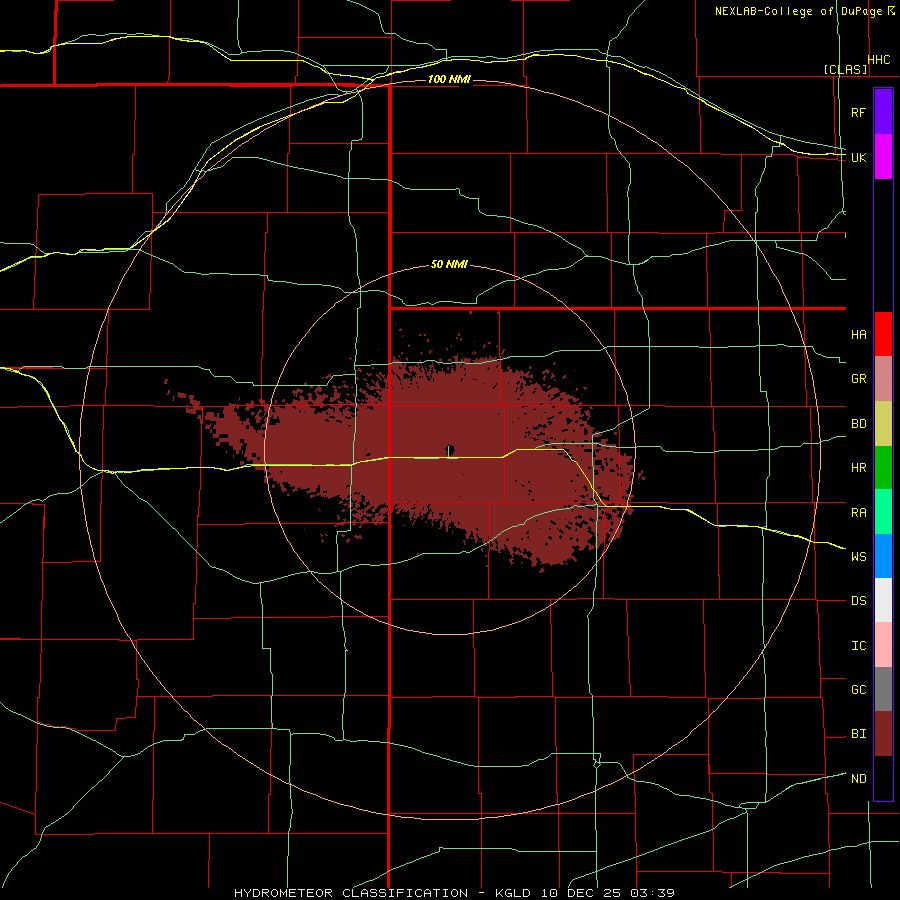Click the BI legend label
This screenshot has height=900, width=900.
(x=858, y=734)
